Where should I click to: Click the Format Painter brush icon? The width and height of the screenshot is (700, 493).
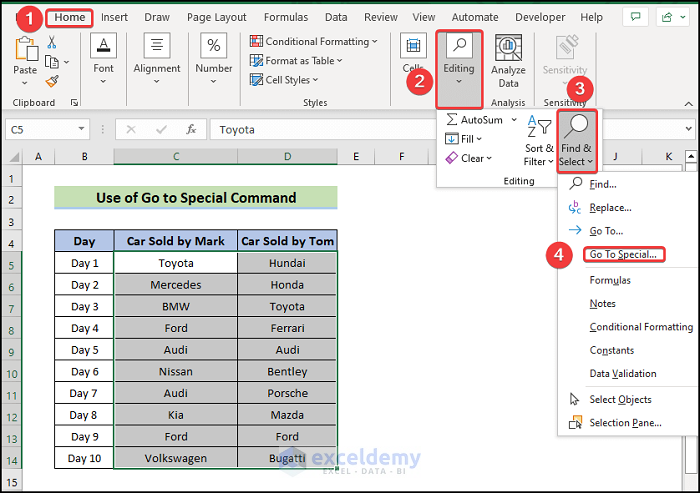click(x=52, y=81)
